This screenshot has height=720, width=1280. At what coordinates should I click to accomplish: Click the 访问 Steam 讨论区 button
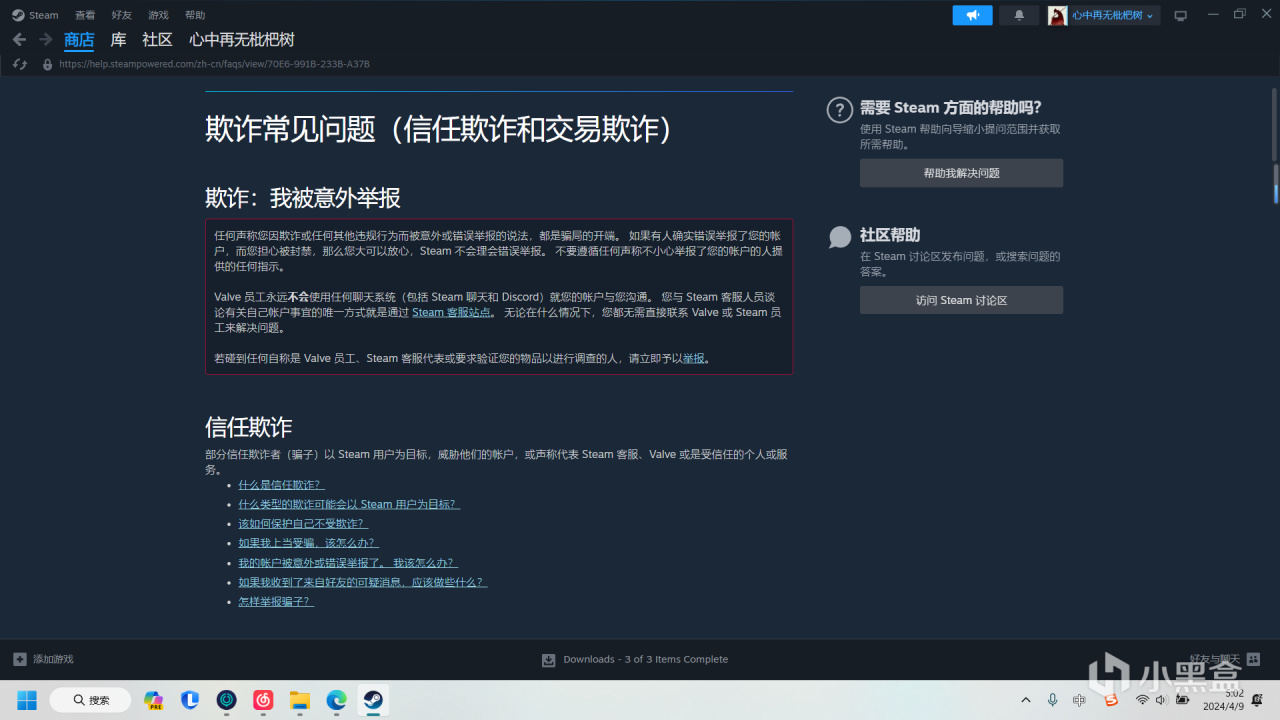pyautogui.click(x=961, y=300)
